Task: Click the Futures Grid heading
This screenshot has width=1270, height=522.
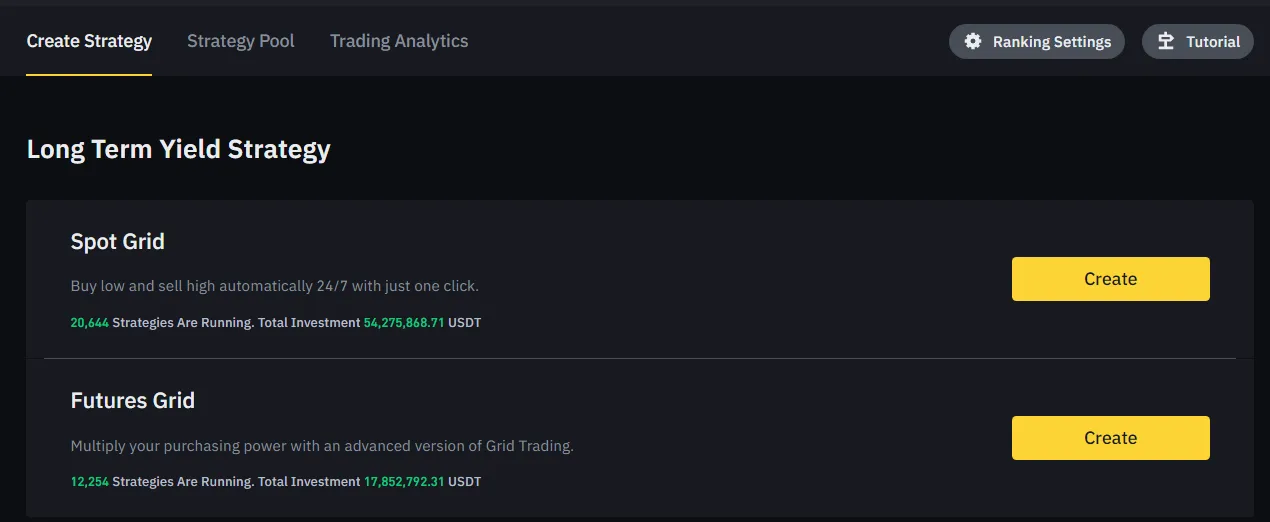Action: (133, 401)
